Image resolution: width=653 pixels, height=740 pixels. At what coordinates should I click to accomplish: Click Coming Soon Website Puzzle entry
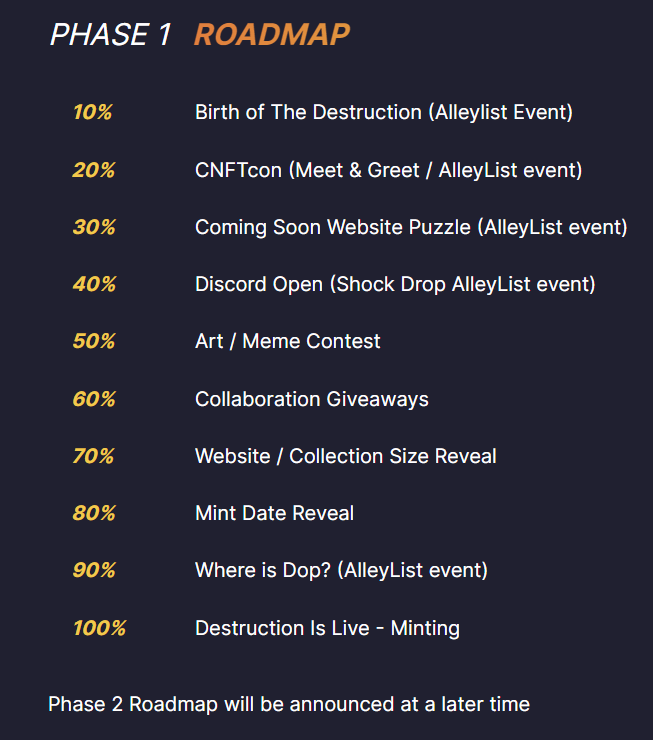pos(411,227)
